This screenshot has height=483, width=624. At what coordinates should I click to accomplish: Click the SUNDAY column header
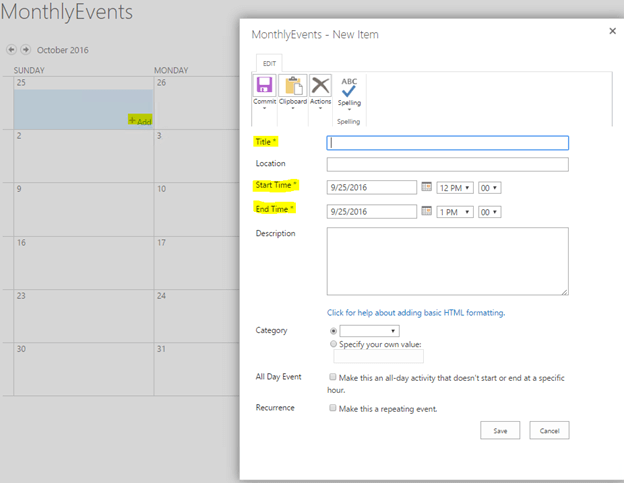pyautogui.click(x=29, y=70)
